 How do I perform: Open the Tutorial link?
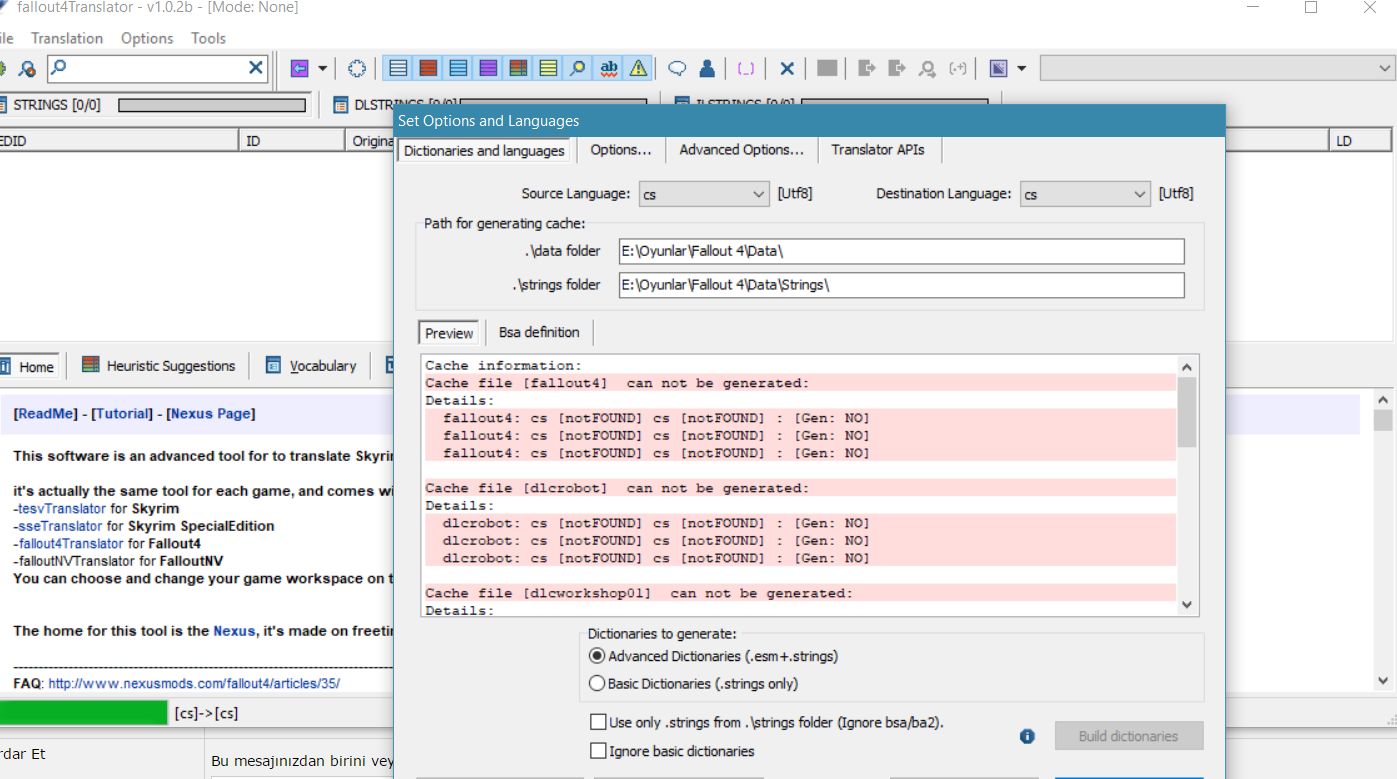122,413
